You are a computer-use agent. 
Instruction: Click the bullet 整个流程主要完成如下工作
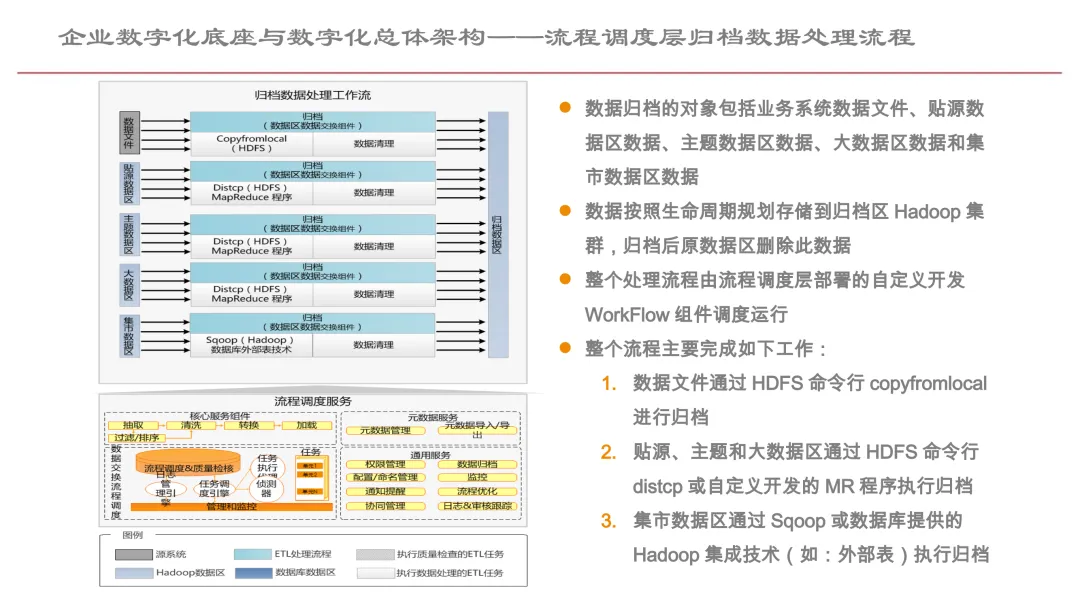(705, 349)
